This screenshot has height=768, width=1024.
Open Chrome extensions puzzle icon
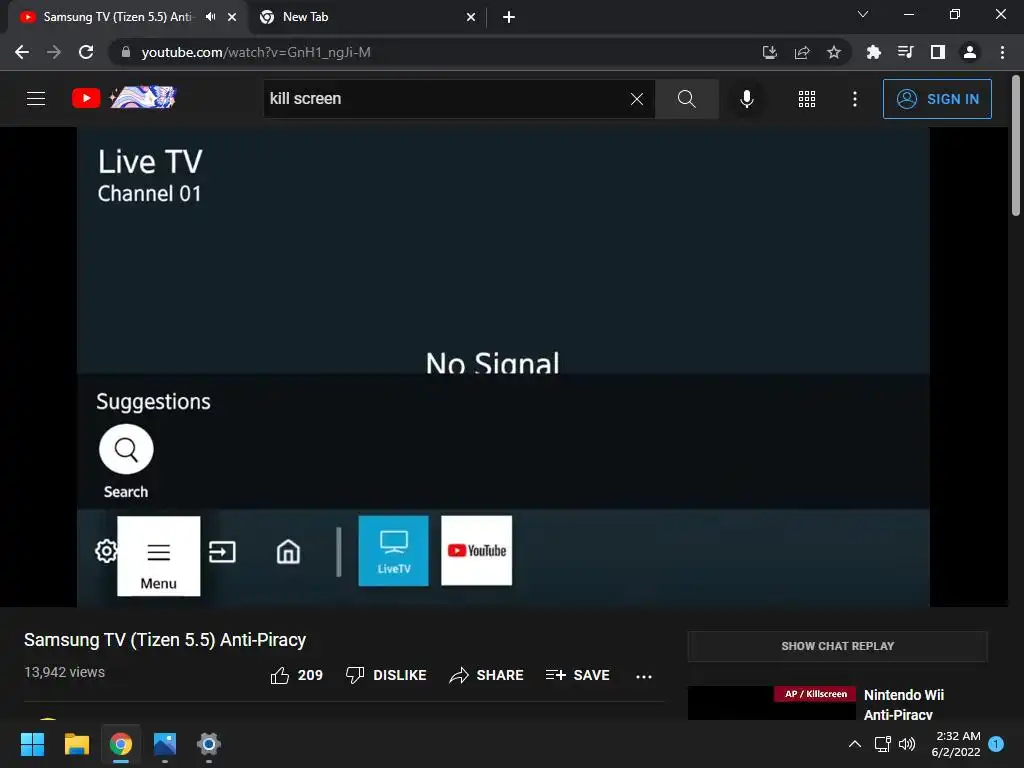click(x=873, y=52)
